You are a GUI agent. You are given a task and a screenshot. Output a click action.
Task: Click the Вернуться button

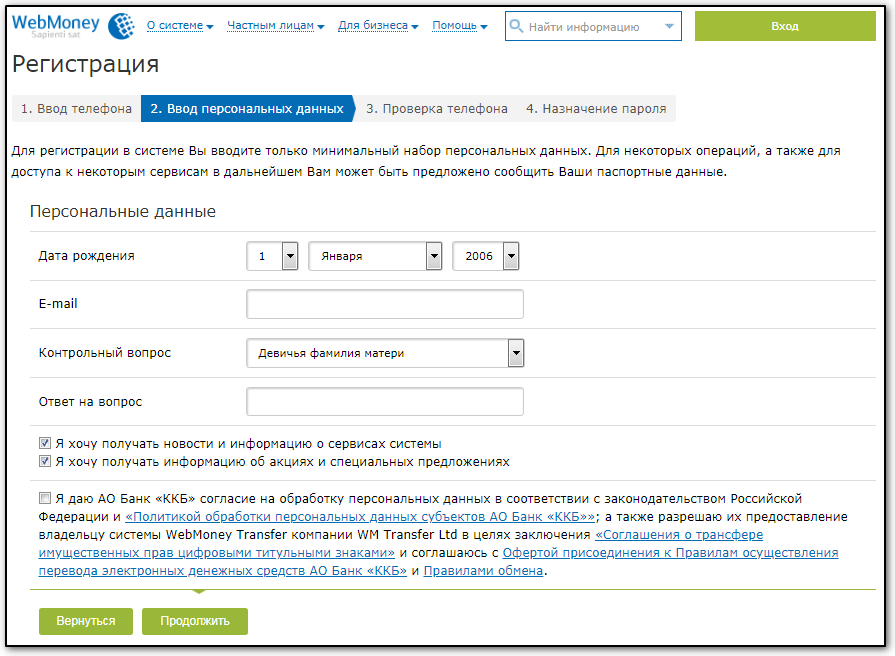click(x=86, y=621)
